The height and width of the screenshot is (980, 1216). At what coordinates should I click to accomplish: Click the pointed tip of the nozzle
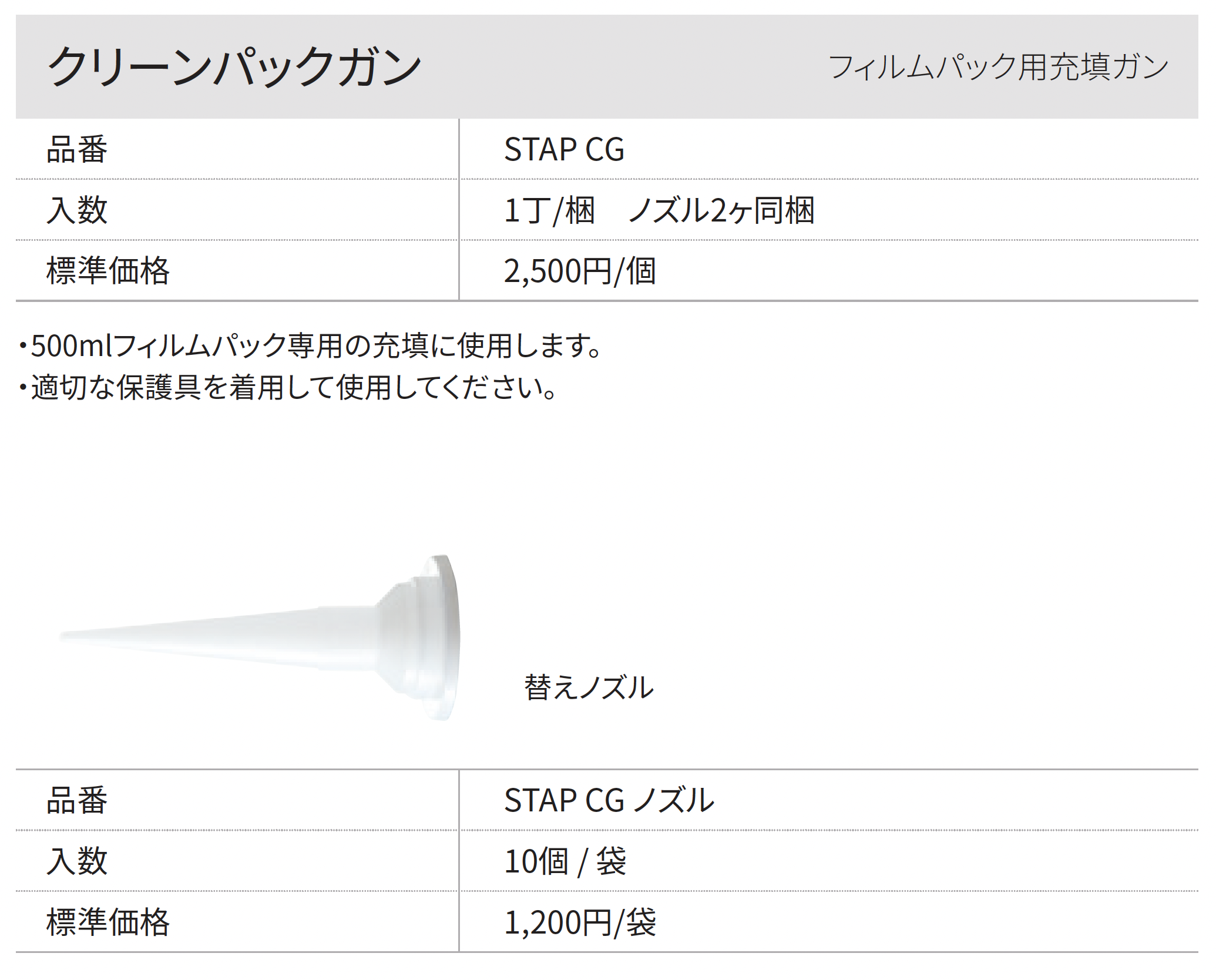(x=66, y=636)
